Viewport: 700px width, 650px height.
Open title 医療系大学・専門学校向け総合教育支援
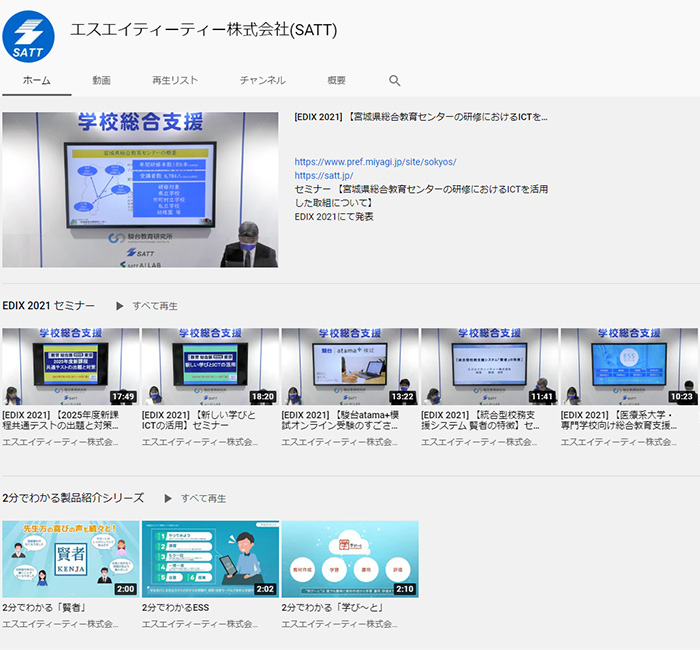[x=619, y=421]
